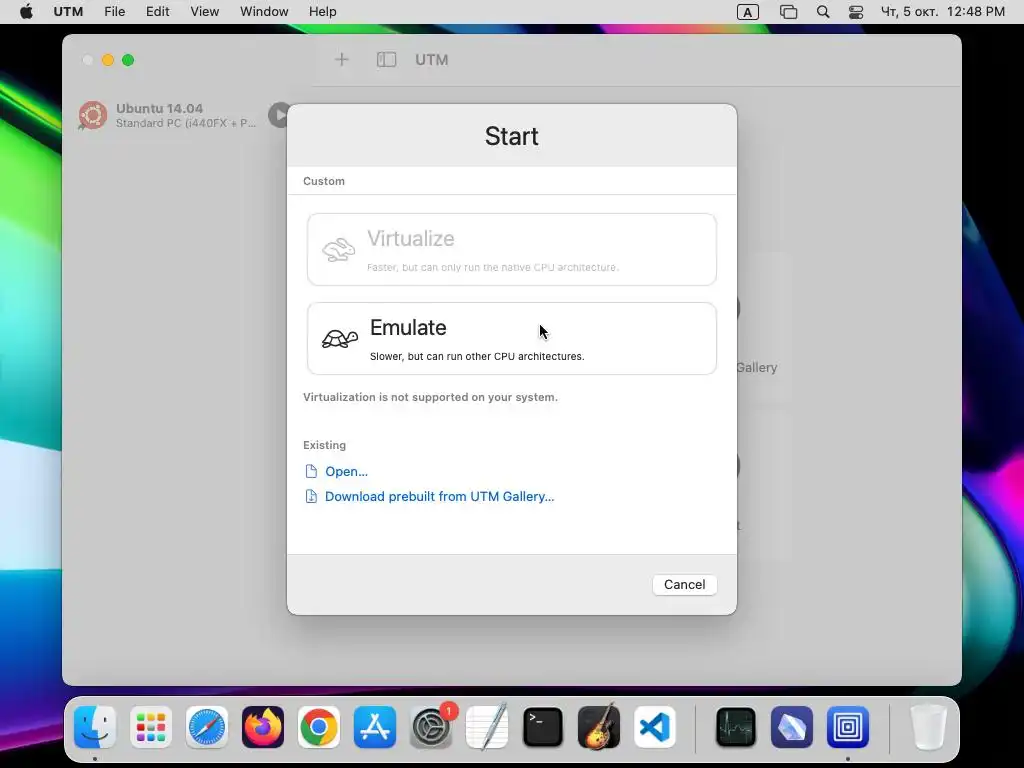Click the yellow minimize button of UTM window
Image resolution: width=1024 pixels, height=768 pixels.
[108, 60]
